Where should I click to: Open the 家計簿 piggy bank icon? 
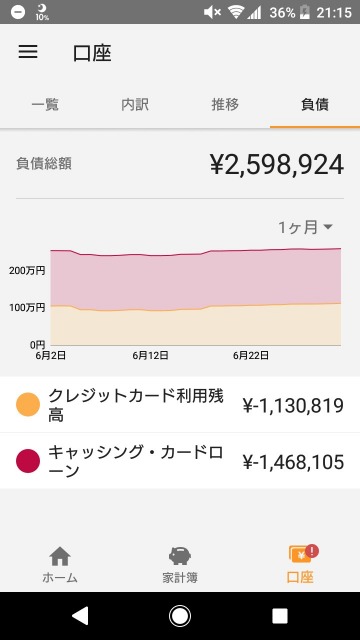point(180,556)
